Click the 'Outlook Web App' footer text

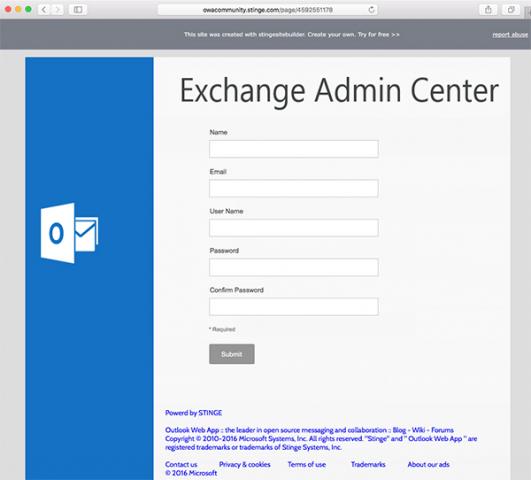coord(192,430)
